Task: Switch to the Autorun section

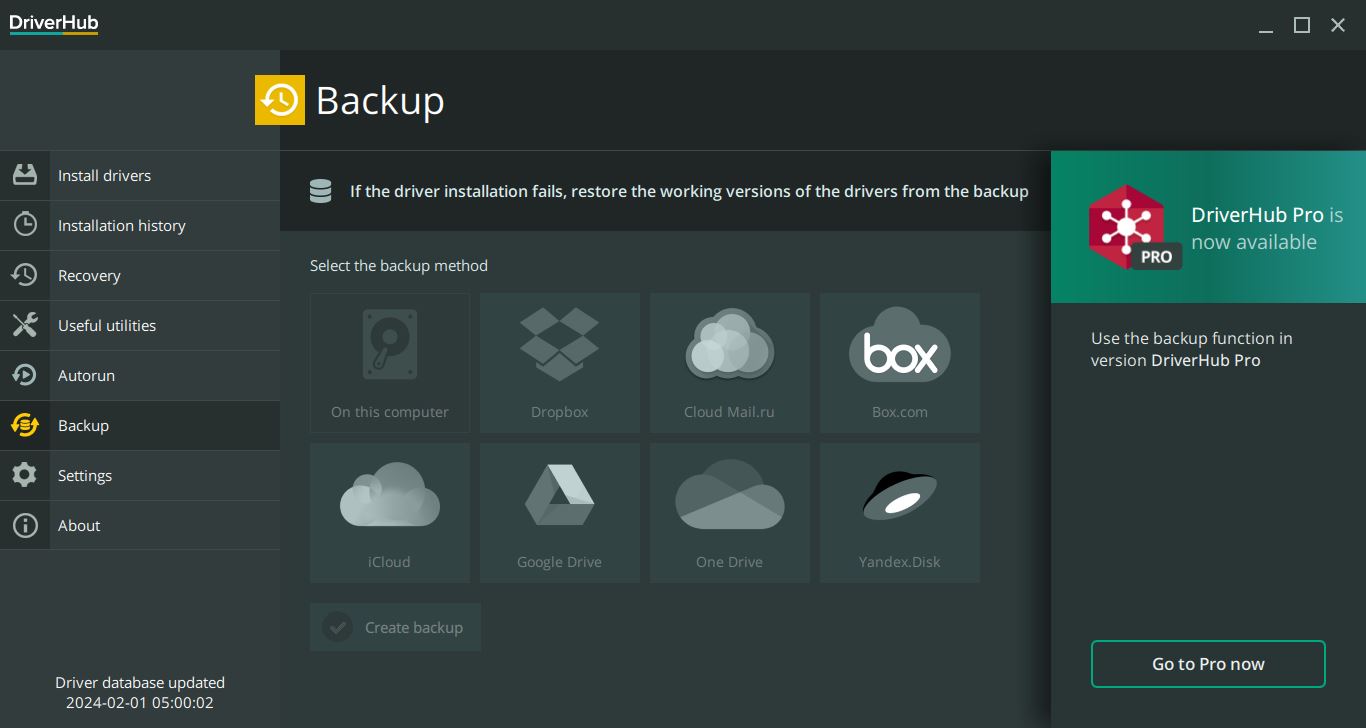Action: [140, 375]
